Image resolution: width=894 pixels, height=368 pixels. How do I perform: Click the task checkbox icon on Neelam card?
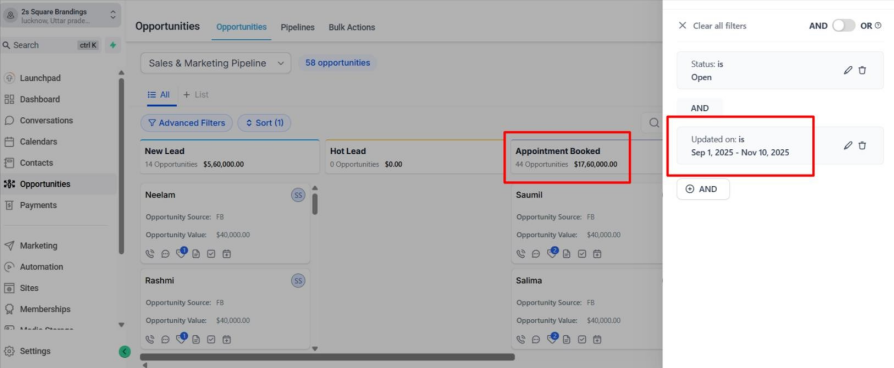coord(211,254)
